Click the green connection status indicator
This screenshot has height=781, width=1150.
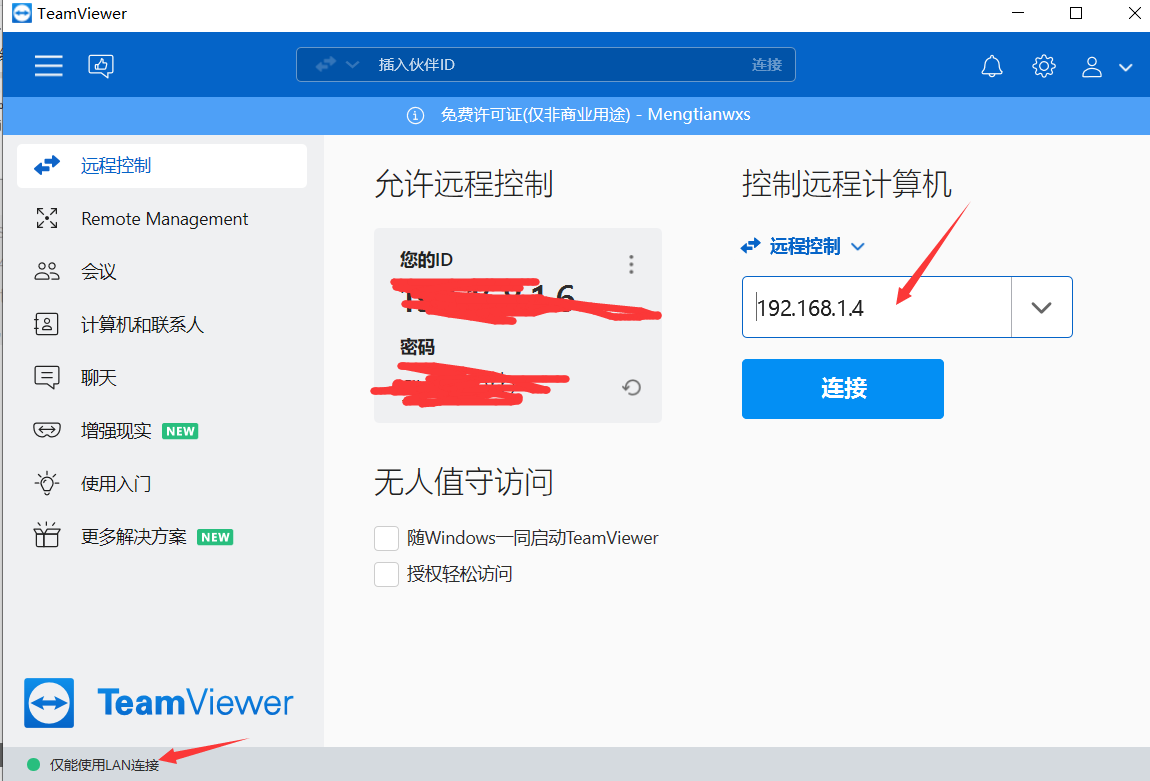coord(33,765)
